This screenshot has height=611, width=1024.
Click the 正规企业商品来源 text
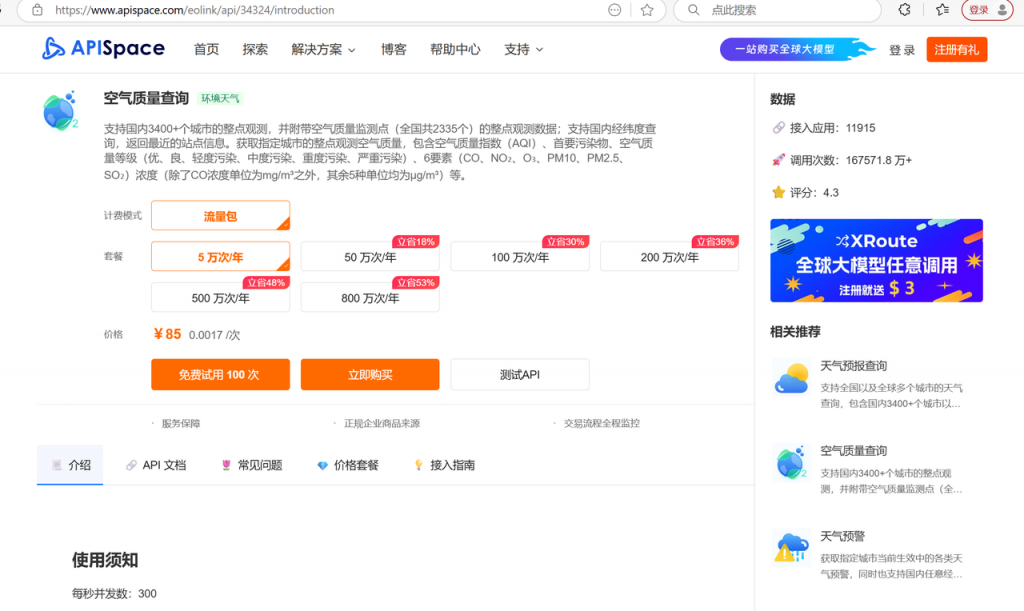(x=382, y=423)
